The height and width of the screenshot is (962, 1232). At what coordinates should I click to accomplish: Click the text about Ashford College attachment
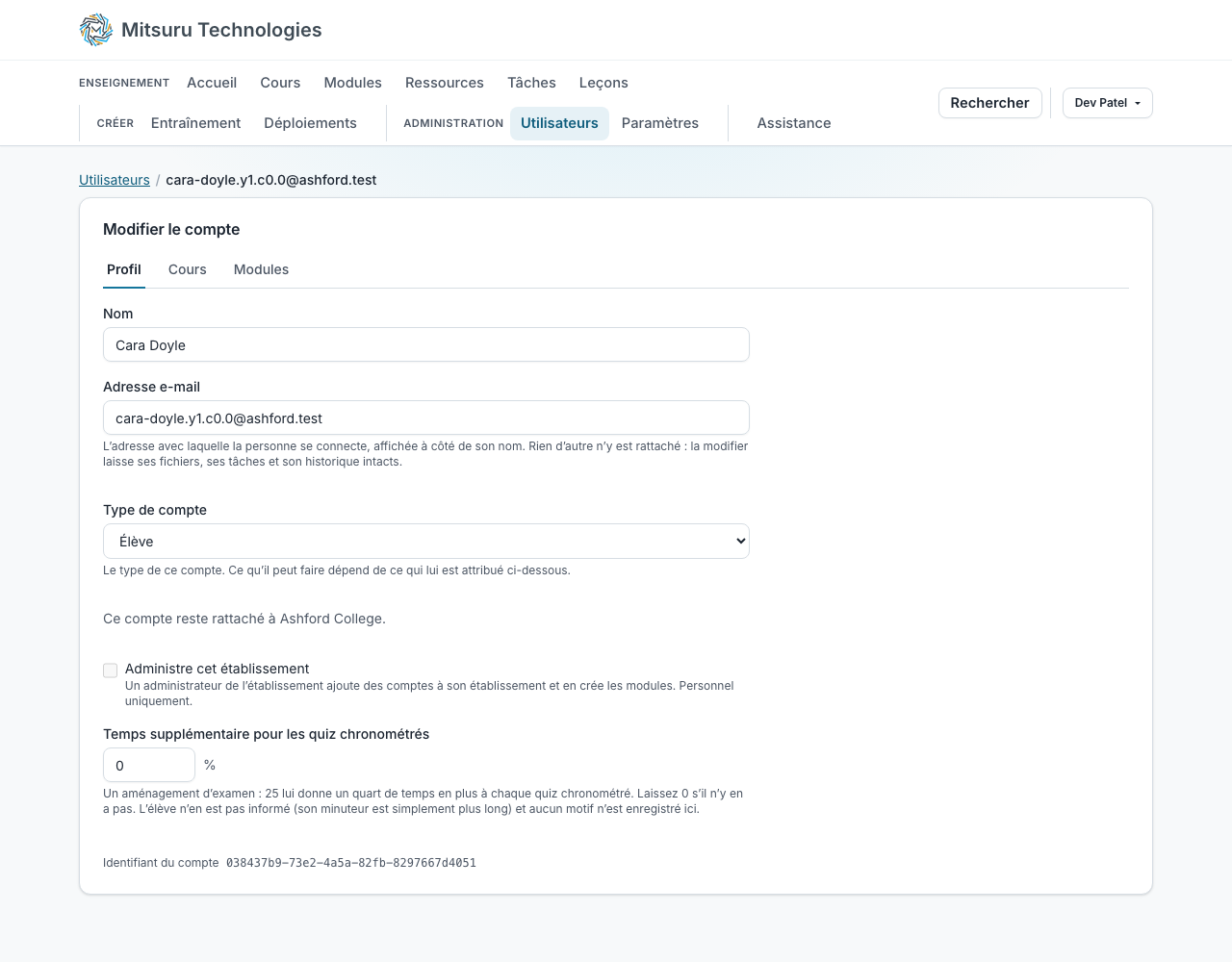click(244, 619)
